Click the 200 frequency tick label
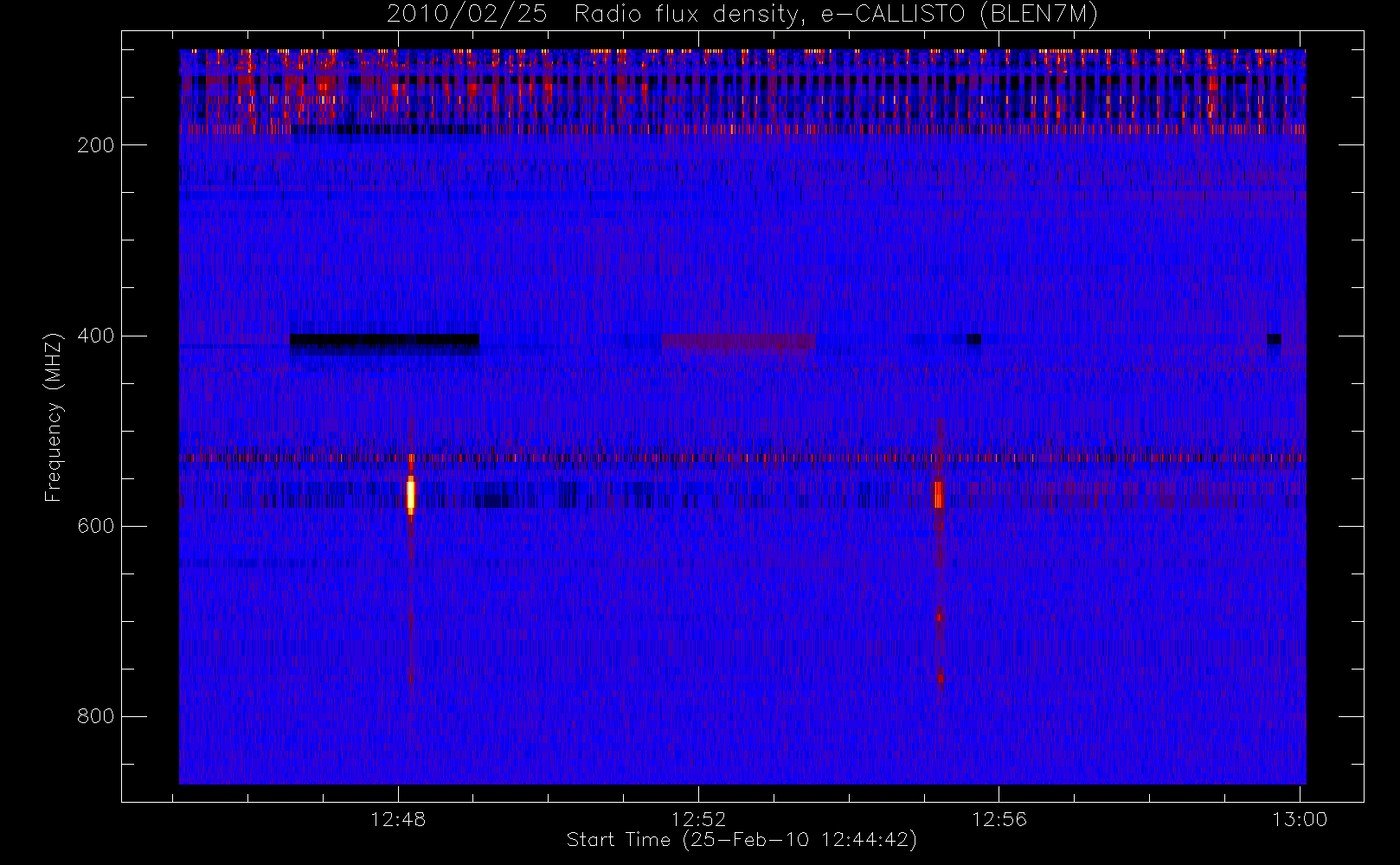The image size is (1400, 865). coord(95,145)
